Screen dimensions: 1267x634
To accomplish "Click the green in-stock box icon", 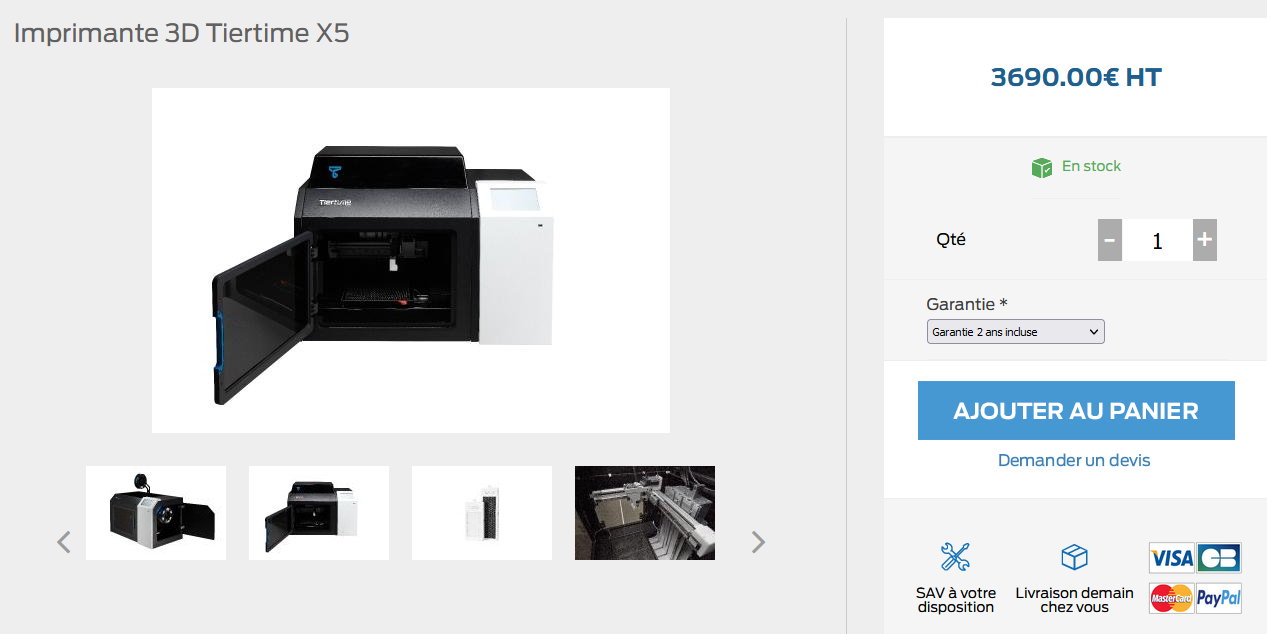I will tap(1042, 167).
